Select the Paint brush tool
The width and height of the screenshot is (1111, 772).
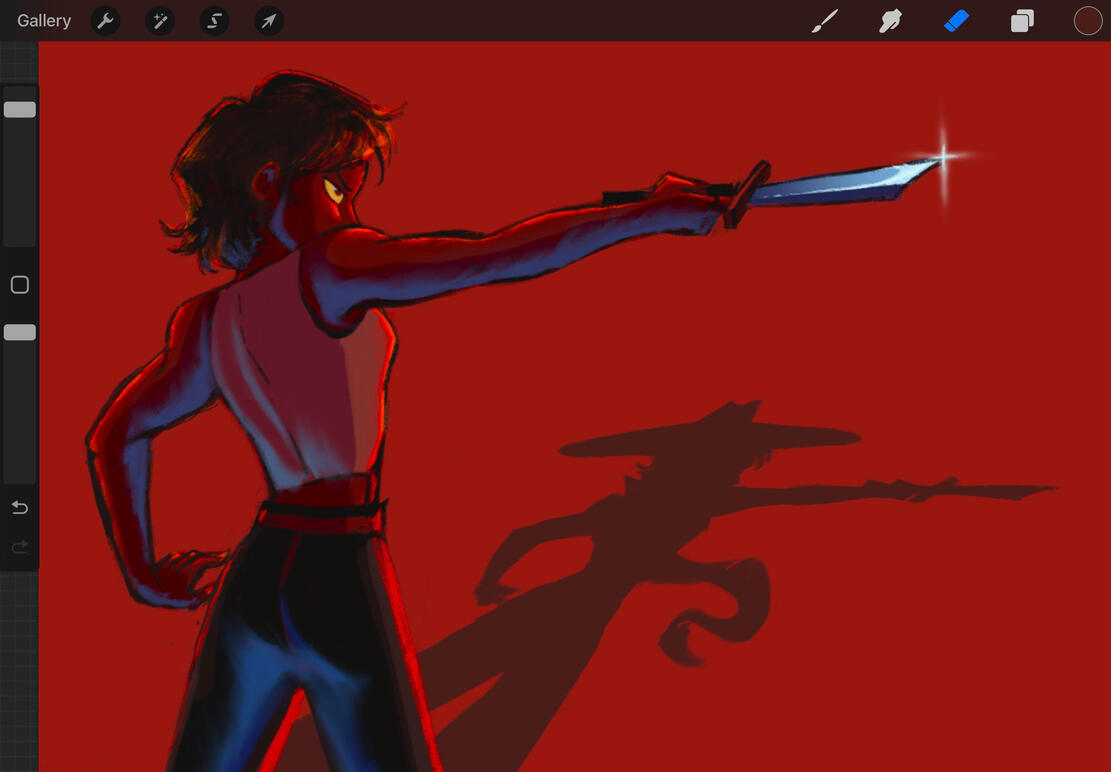pyautogui.click(x=825, y=21)
